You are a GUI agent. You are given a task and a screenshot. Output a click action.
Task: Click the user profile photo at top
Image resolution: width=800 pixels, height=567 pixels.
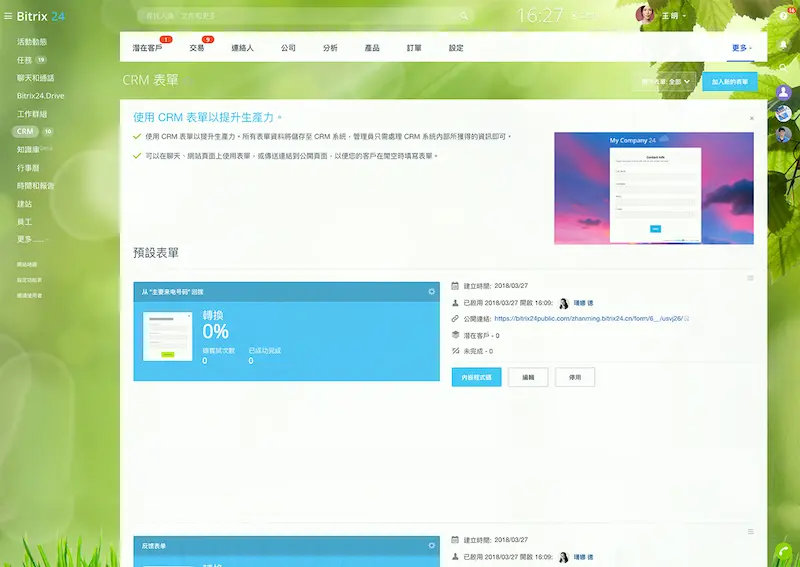pos(645,14)
